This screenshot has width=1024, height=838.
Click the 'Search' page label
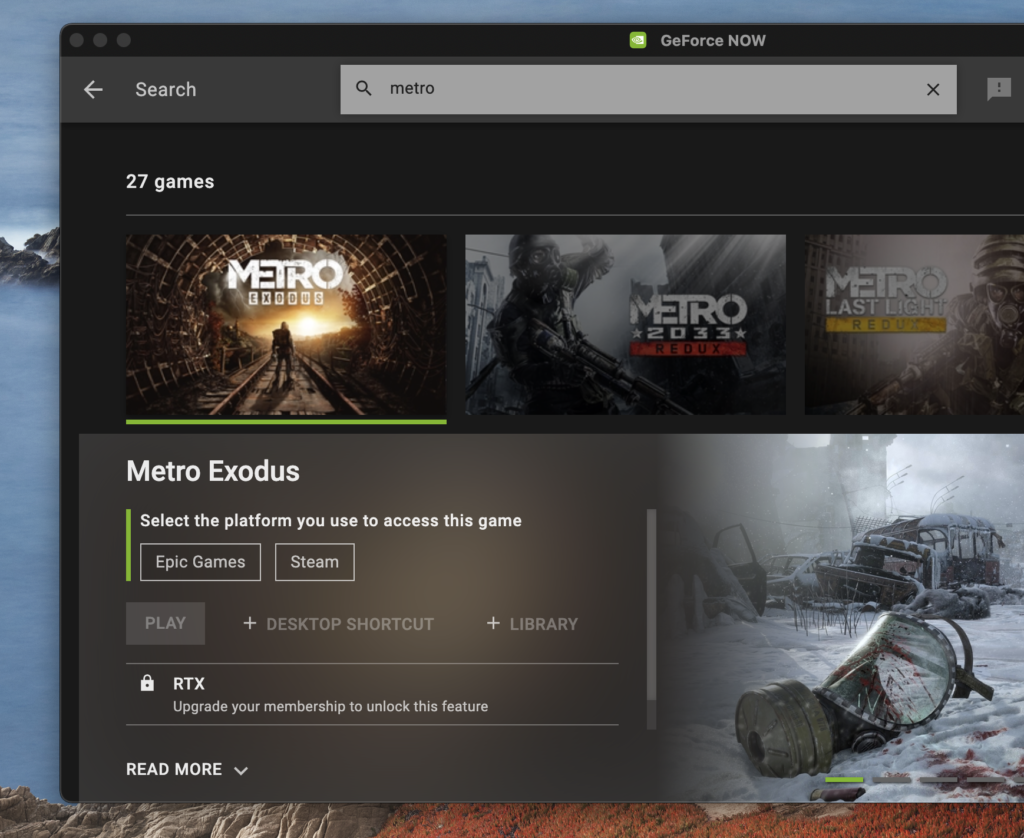166,89
